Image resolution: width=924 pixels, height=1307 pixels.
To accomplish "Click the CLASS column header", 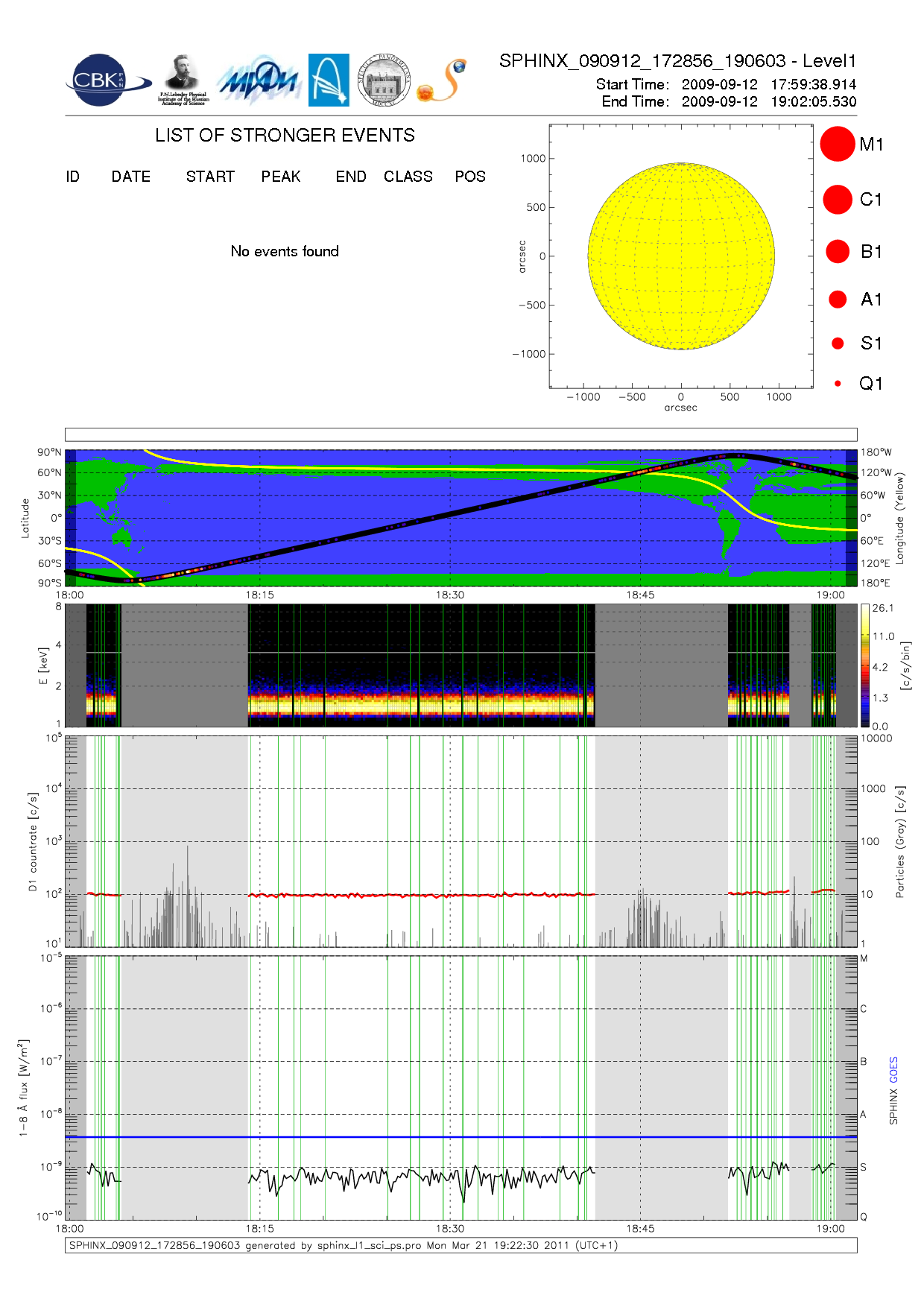I will (x=408, y=177).
